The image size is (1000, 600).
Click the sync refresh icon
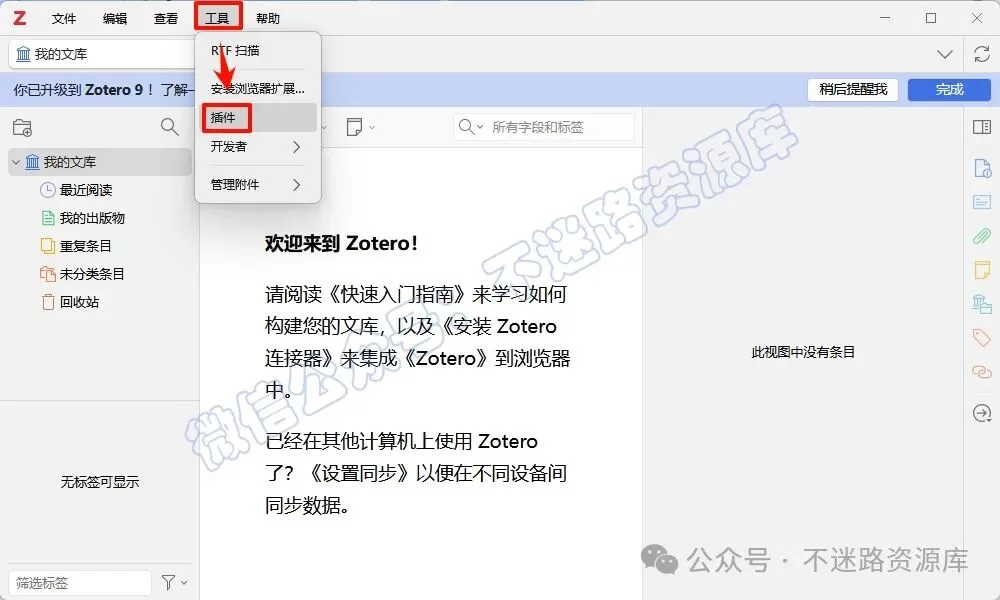coord(982,54)
